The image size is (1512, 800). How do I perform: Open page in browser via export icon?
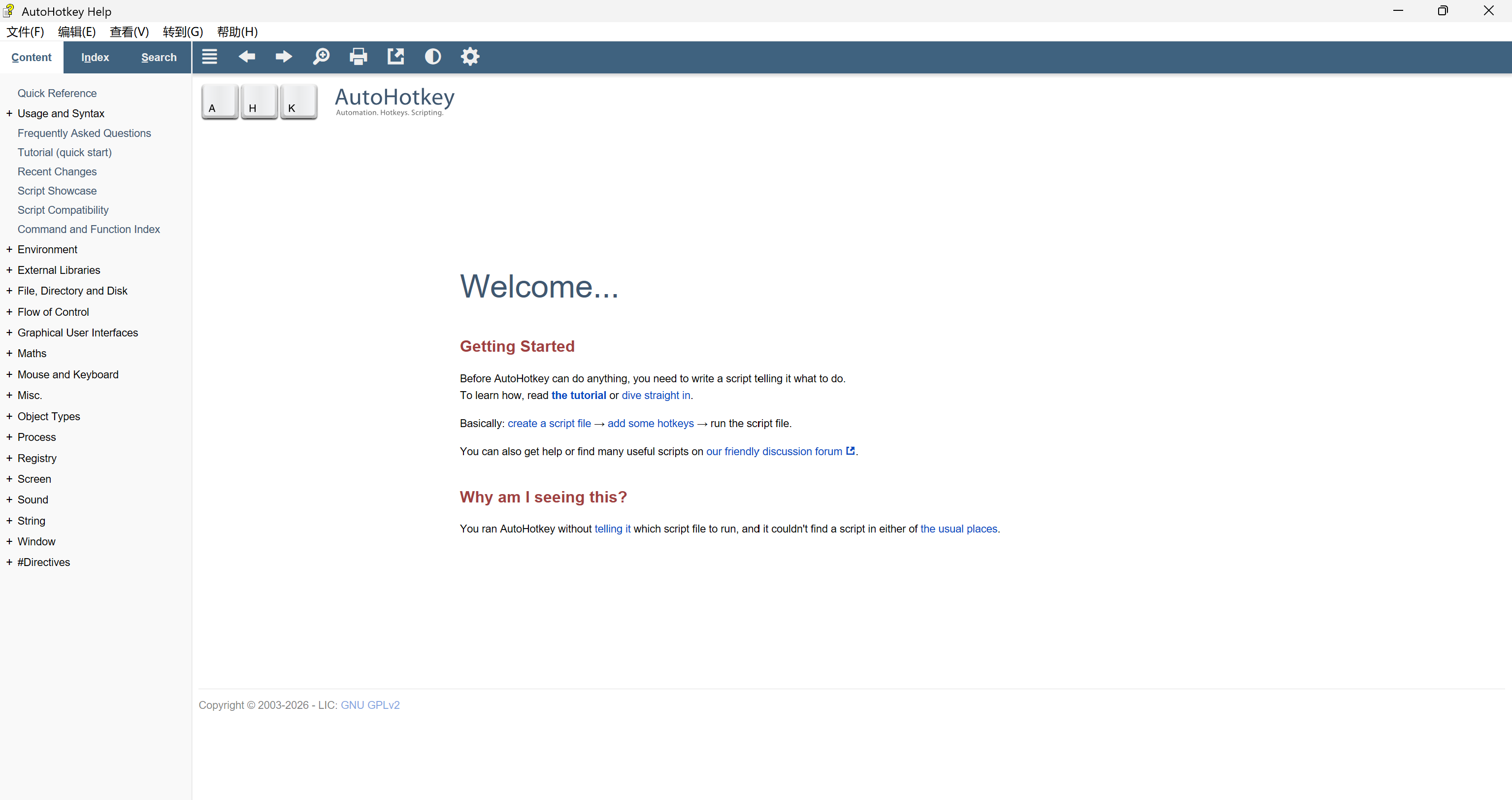[x=395, y=57]
